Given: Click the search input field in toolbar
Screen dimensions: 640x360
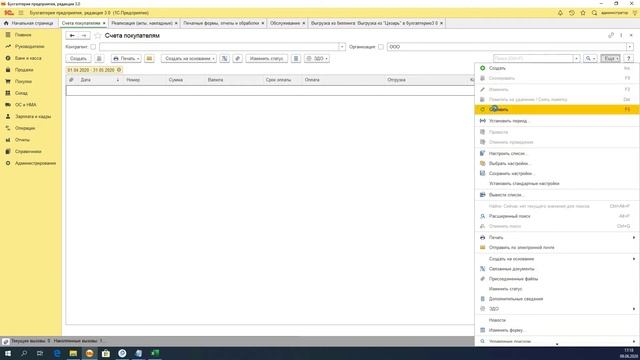Looking at the screenshot, I should pos(533,59).
